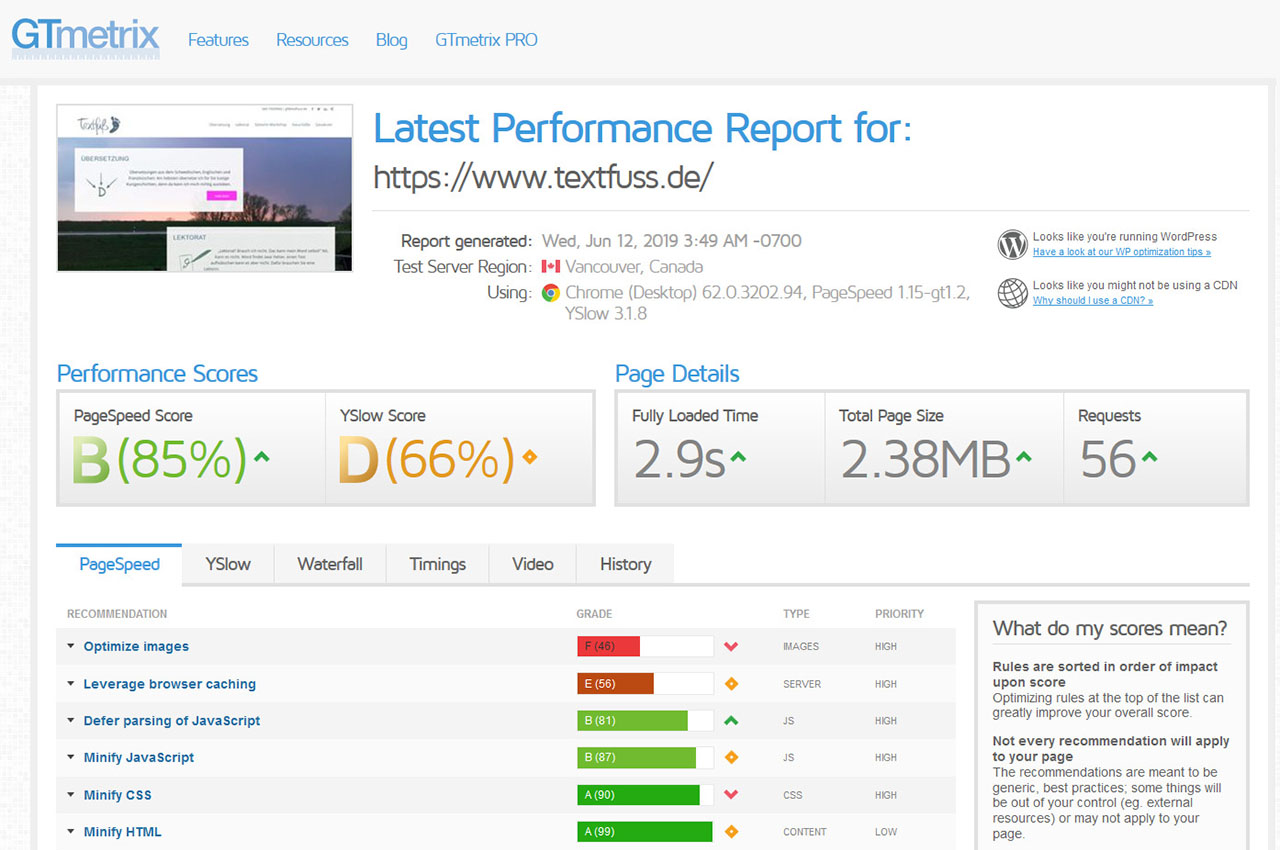Image resolution: width=1280 pixels, height=850 pixels.
Task: Click the SERVER type cell
Action: [x=802, y=684]
